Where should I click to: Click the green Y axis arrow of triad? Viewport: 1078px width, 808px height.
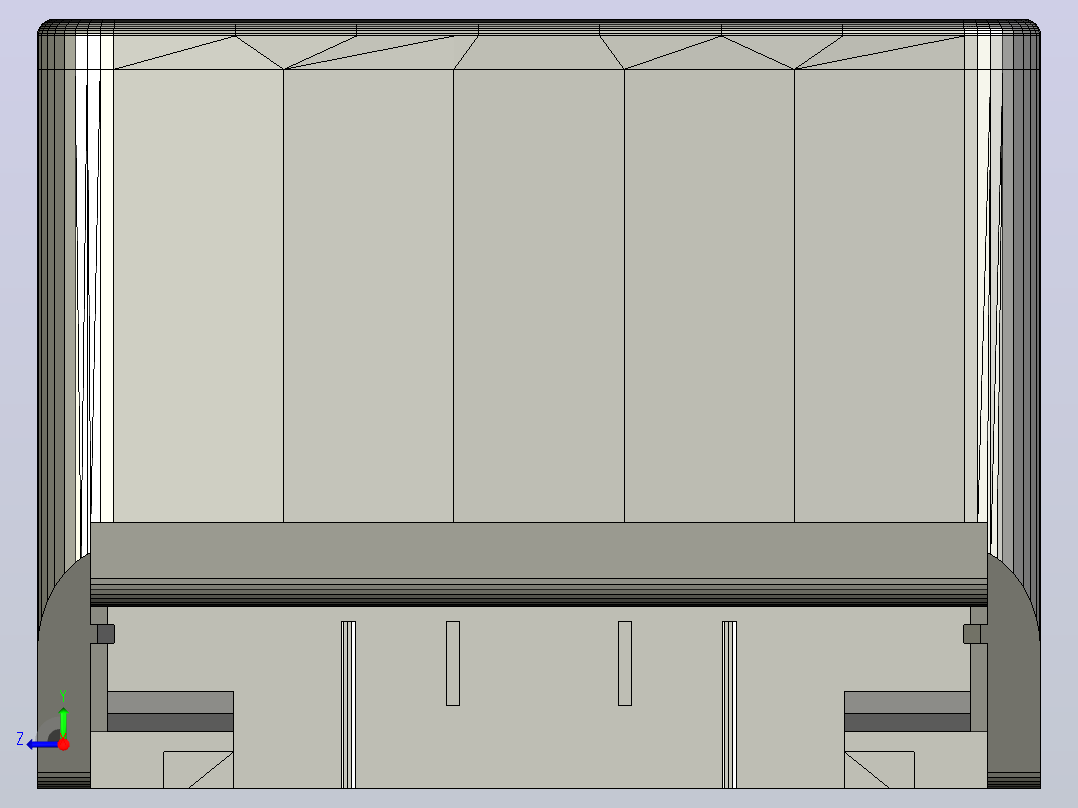tap(63, 722)
